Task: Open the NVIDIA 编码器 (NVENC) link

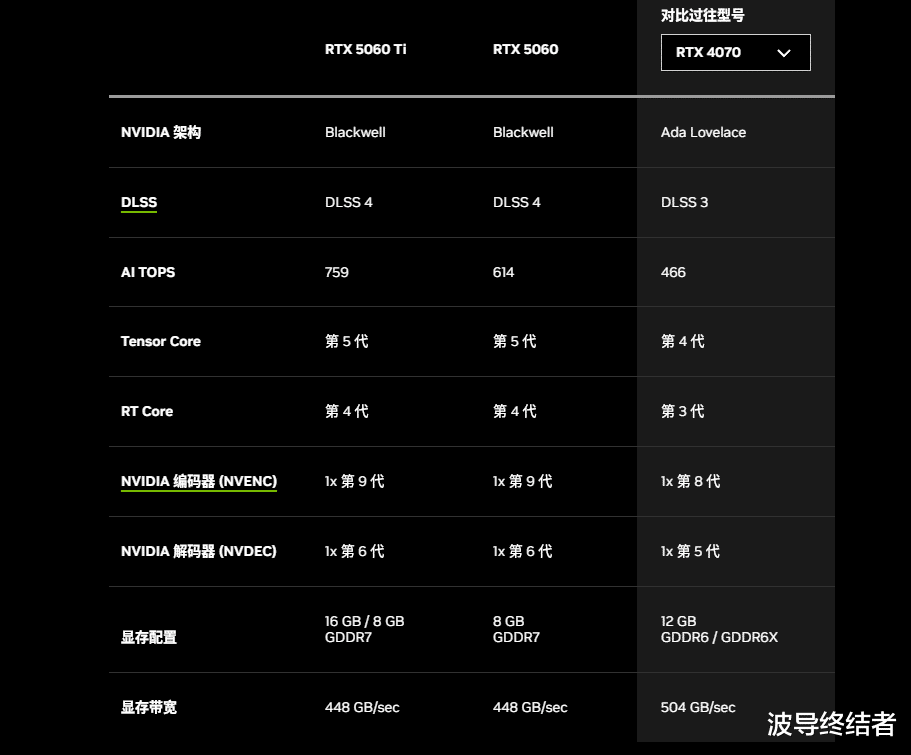Action: point(199,481)
